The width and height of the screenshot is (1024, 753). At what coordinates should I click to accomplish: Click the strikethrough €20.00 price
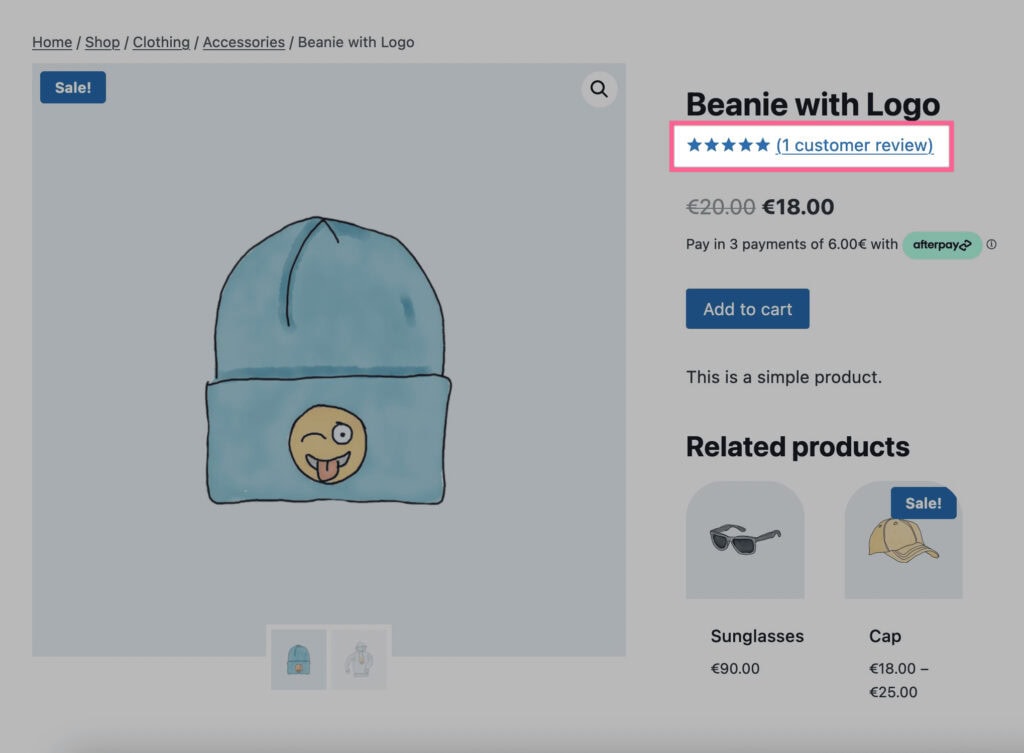pos(720,207)
